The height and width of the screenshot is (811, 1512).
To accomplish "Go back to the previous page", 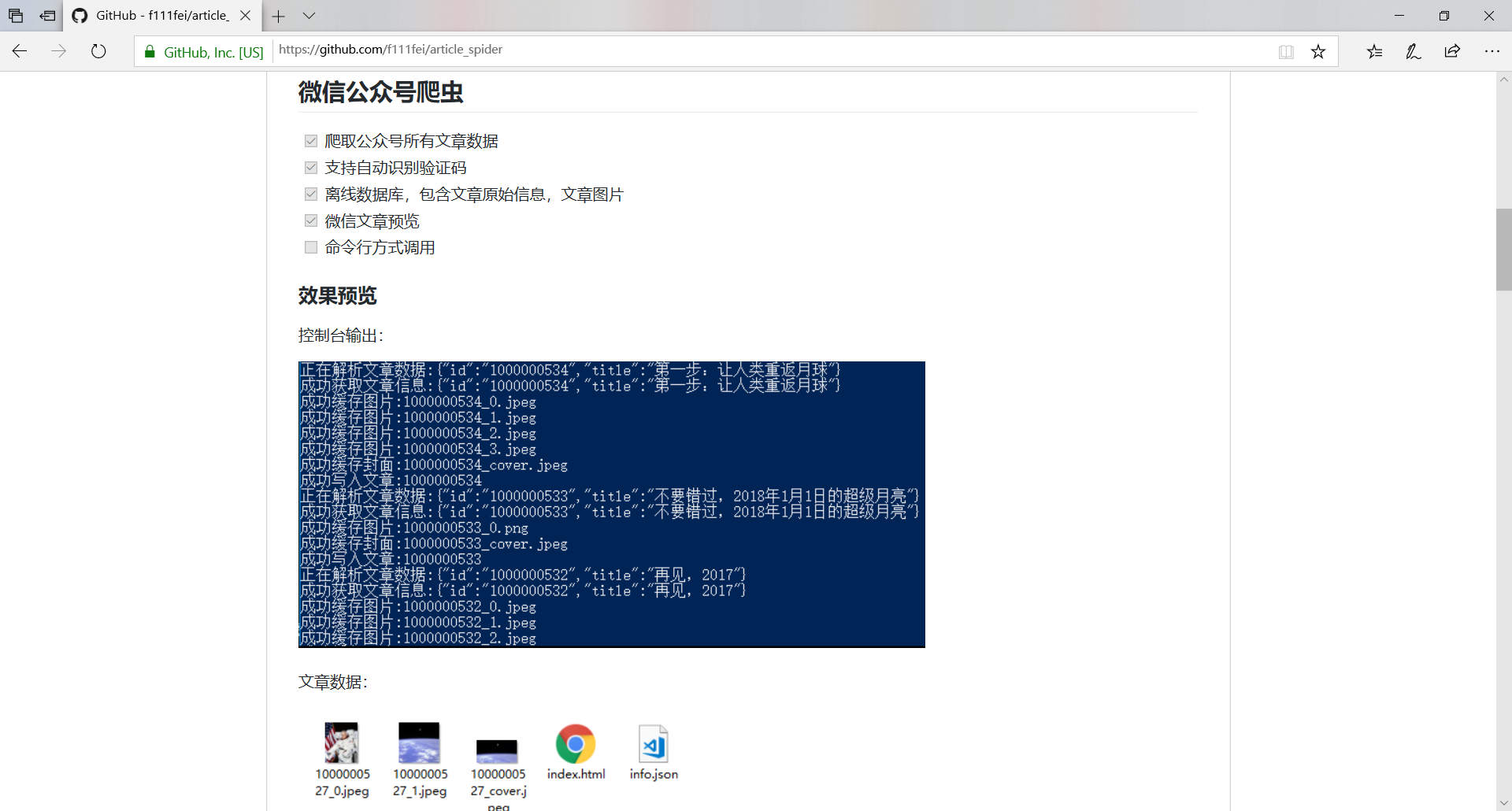I will pos(20,51).
